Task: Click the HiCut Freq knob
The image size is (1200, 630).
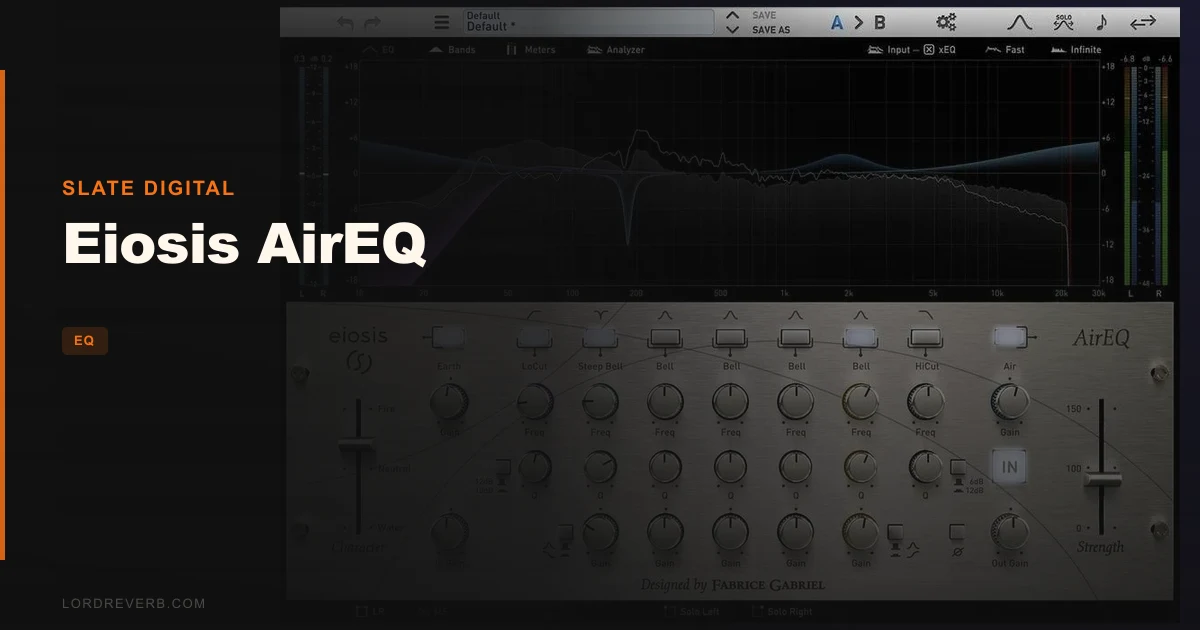Action: coord(925,402)
